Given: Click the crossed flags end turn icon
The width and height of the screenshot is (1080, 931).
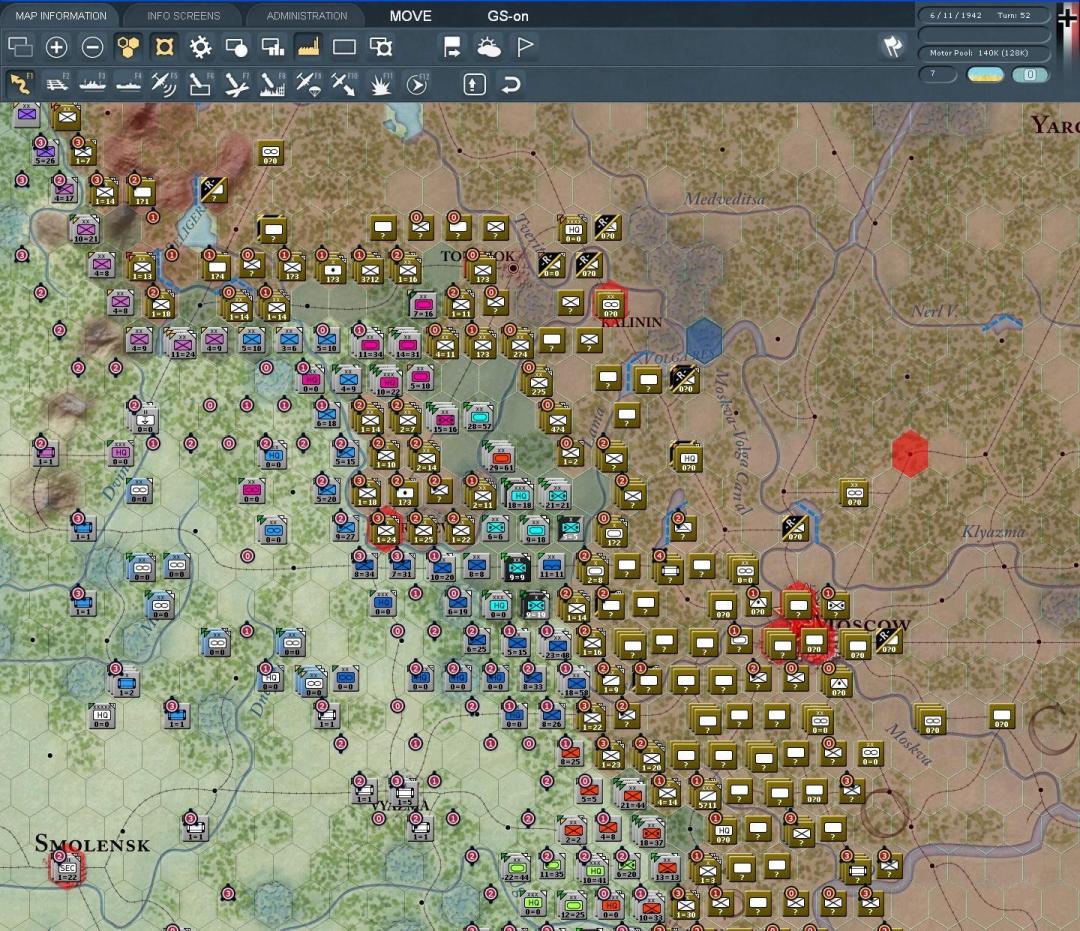Looking at the screenshot, I should 890,46.
